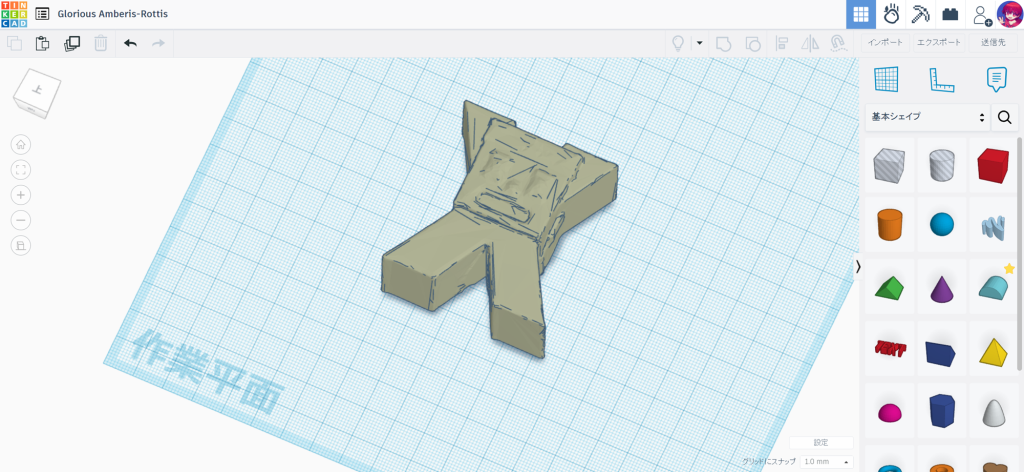Invite collaborators with add person icon
Viewport: 1024px width, 472px height.
coord(981,14)
